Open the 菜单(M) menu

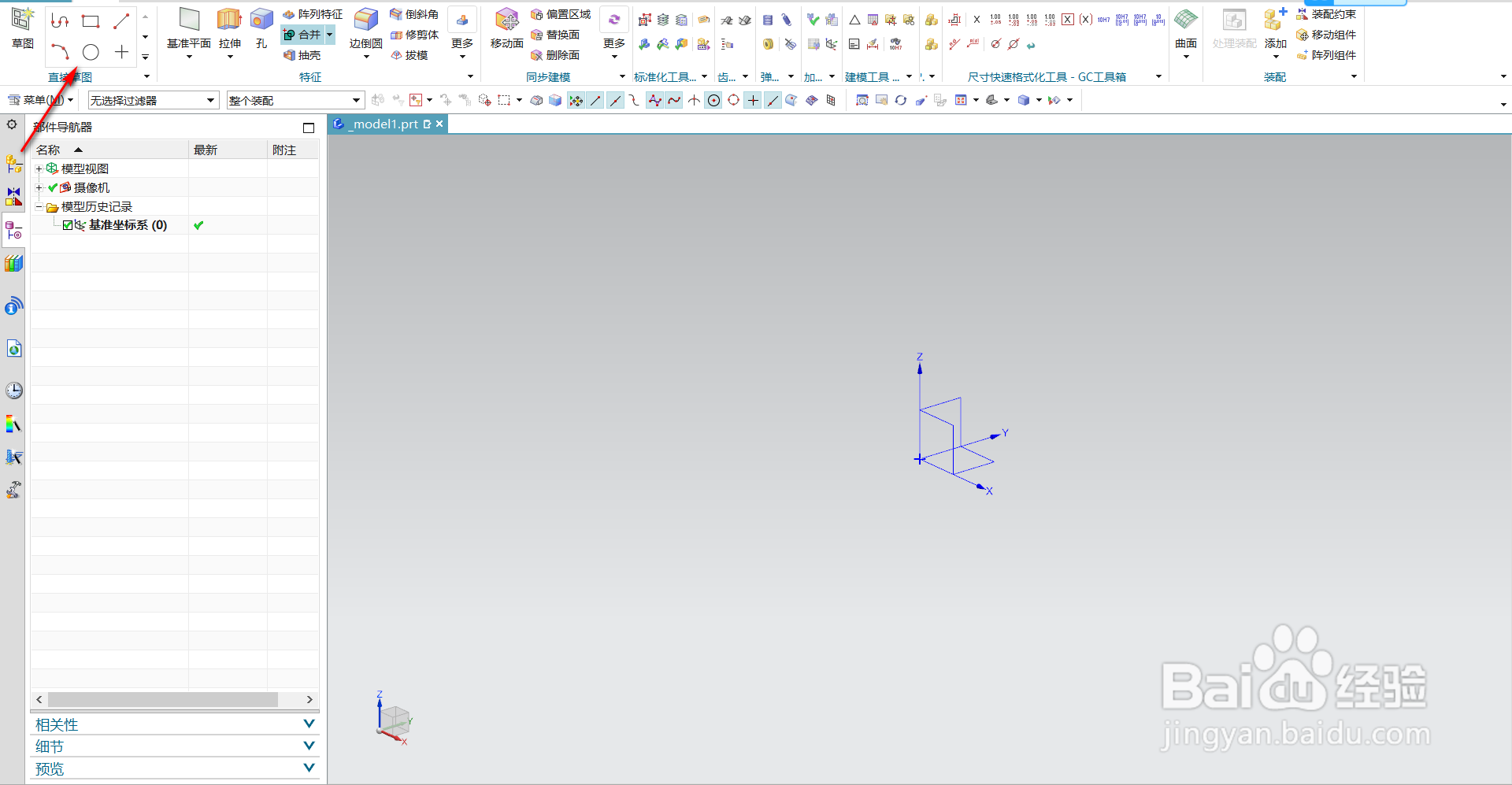click(x=40, y=100)
